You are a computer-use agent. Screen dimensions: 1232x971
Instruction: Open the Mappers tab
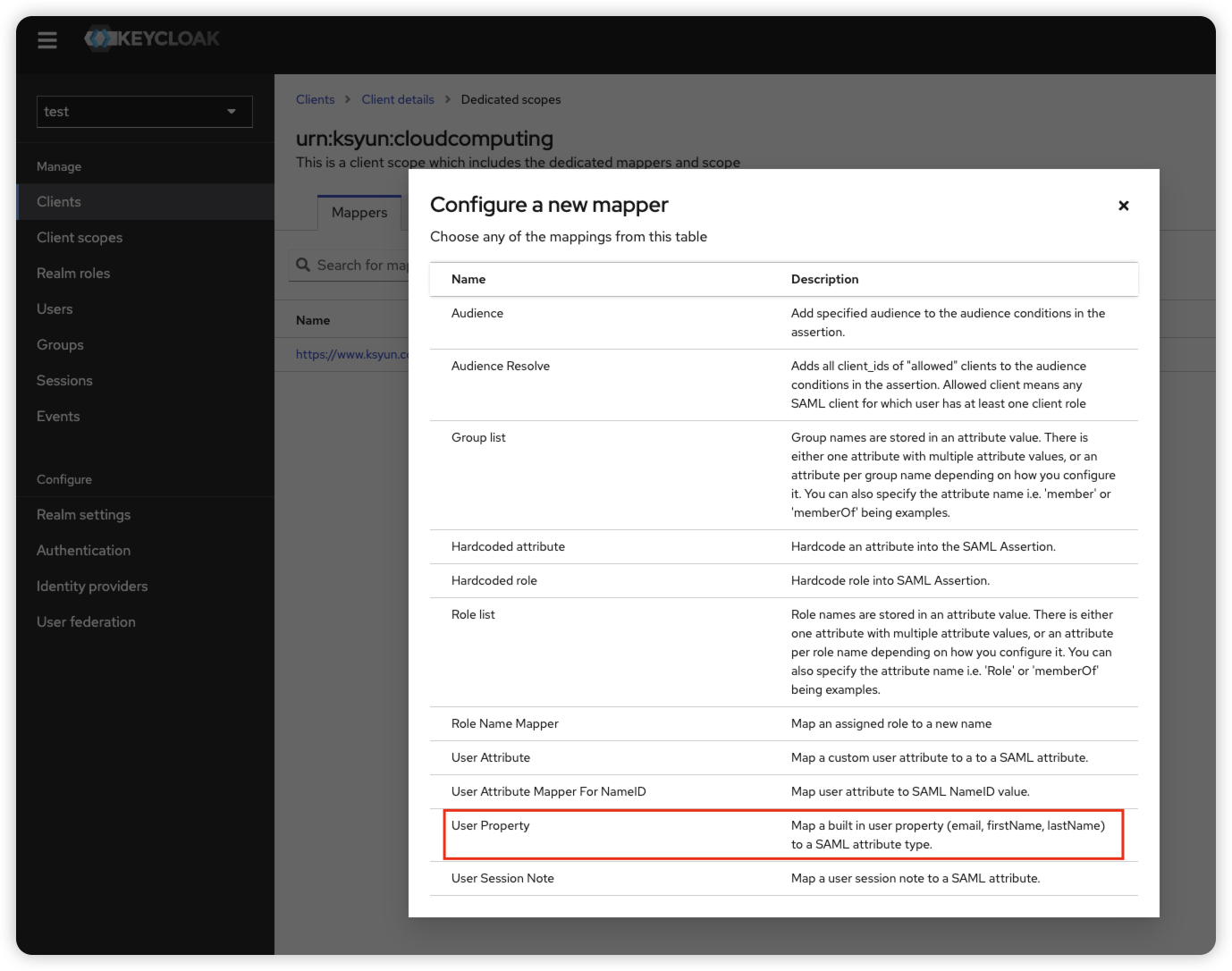pos(359,213)
